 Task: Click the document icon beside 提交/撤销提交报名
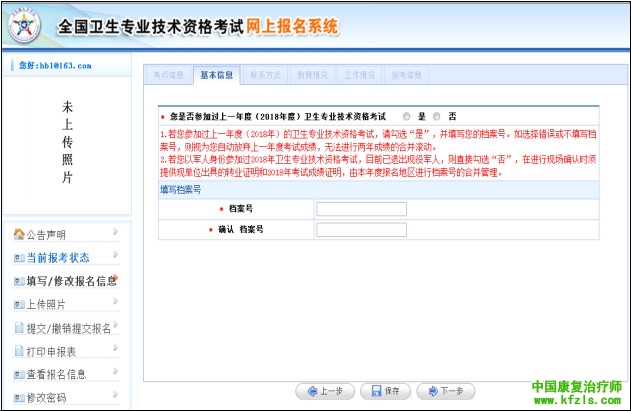point(19,328)
